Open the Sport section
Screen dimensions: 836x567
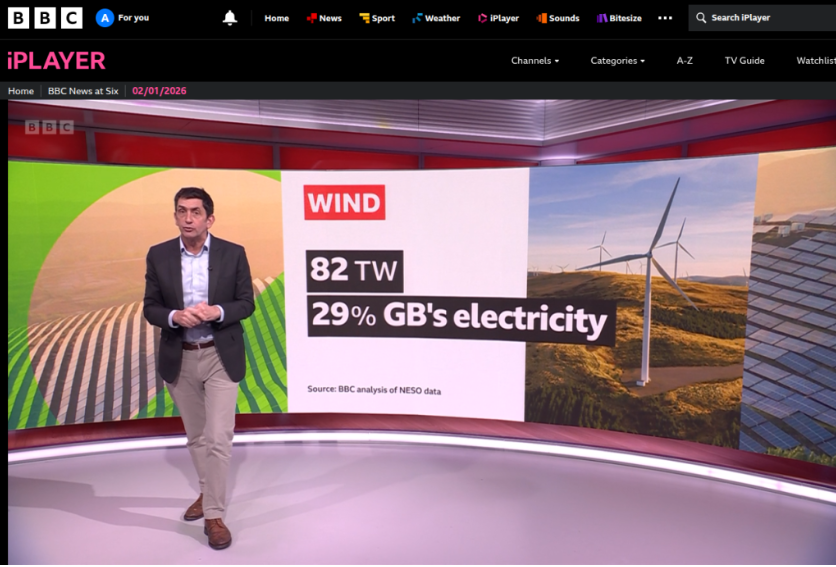(377, 18)
